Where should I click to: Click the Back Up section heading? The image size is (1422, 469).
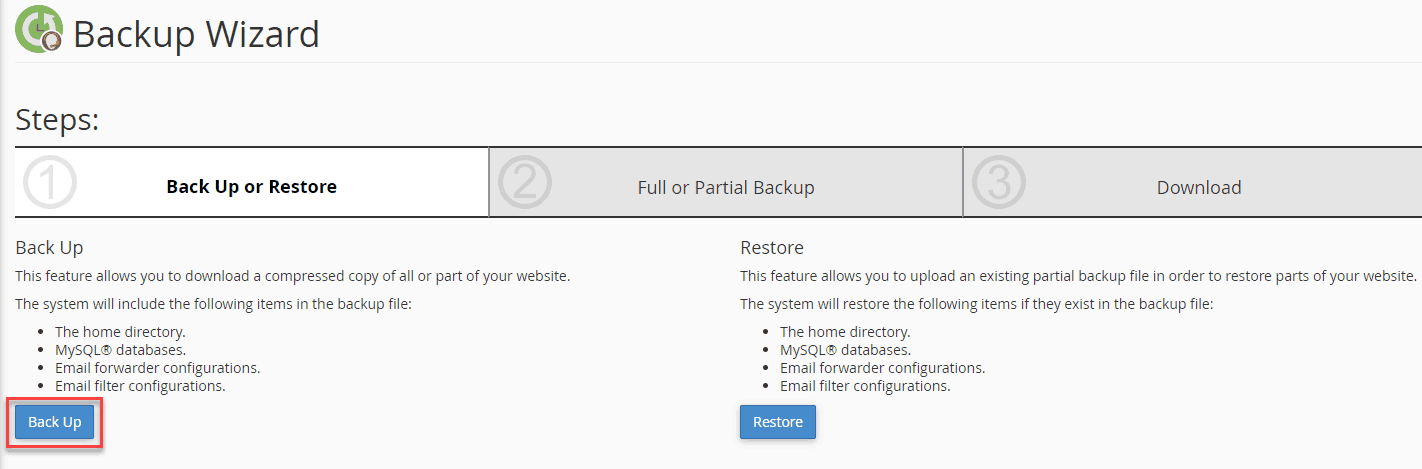pyautogui.click(x=49, y=247)
